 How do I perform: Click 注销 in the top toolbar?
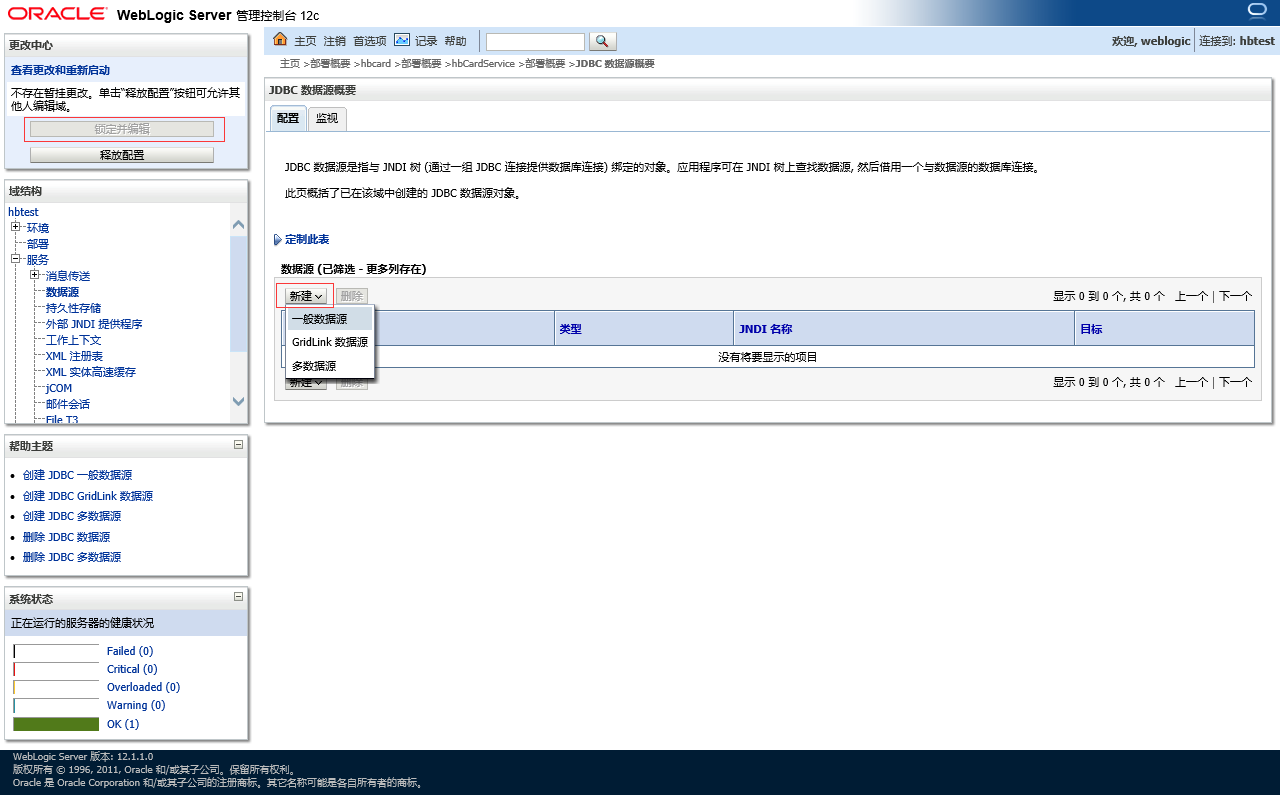[334, 41]
